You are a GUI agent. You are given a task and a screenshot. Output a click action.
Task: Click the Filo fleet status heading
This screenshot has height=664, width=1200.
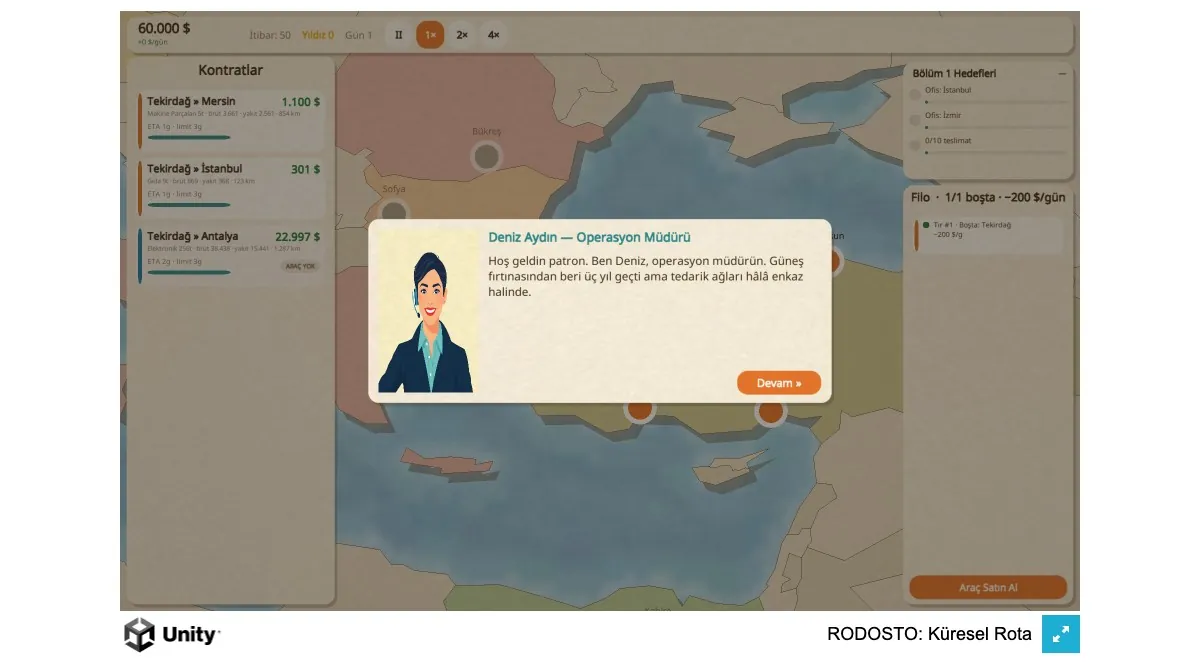click(x=988, y=197)
